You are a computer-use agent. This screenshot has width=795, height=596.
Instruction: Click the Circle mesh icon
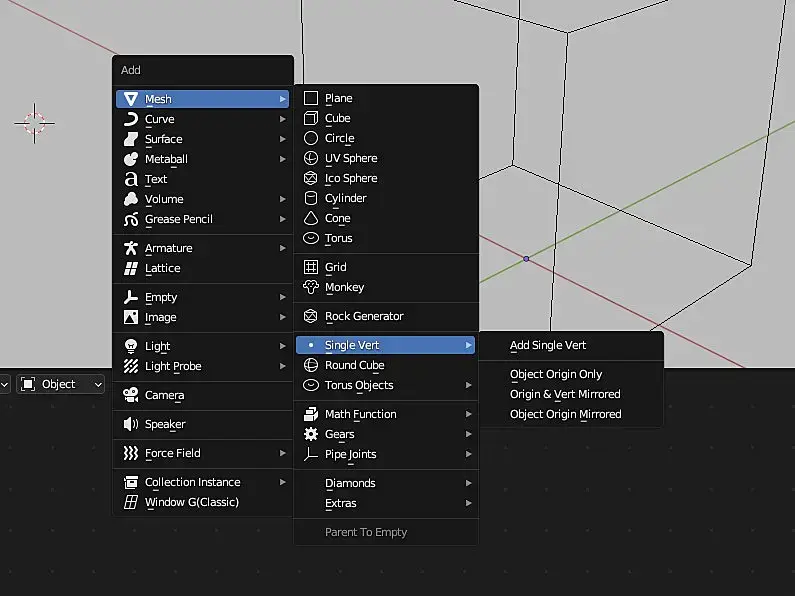tap(311, 138)
